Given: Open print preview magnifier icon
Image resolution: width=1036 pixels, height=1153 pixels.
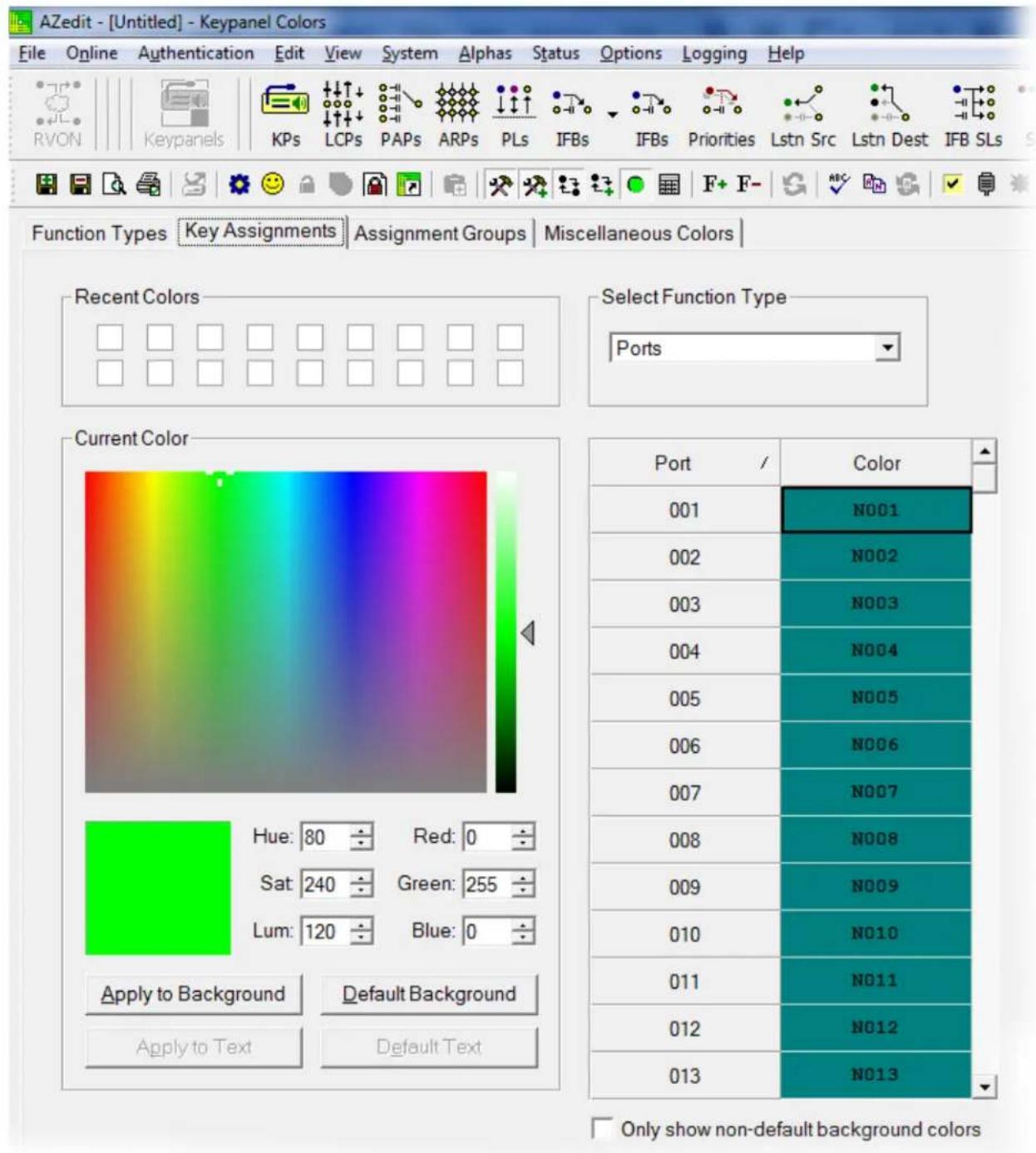Looking at the screenshot, I should point(114,184).
